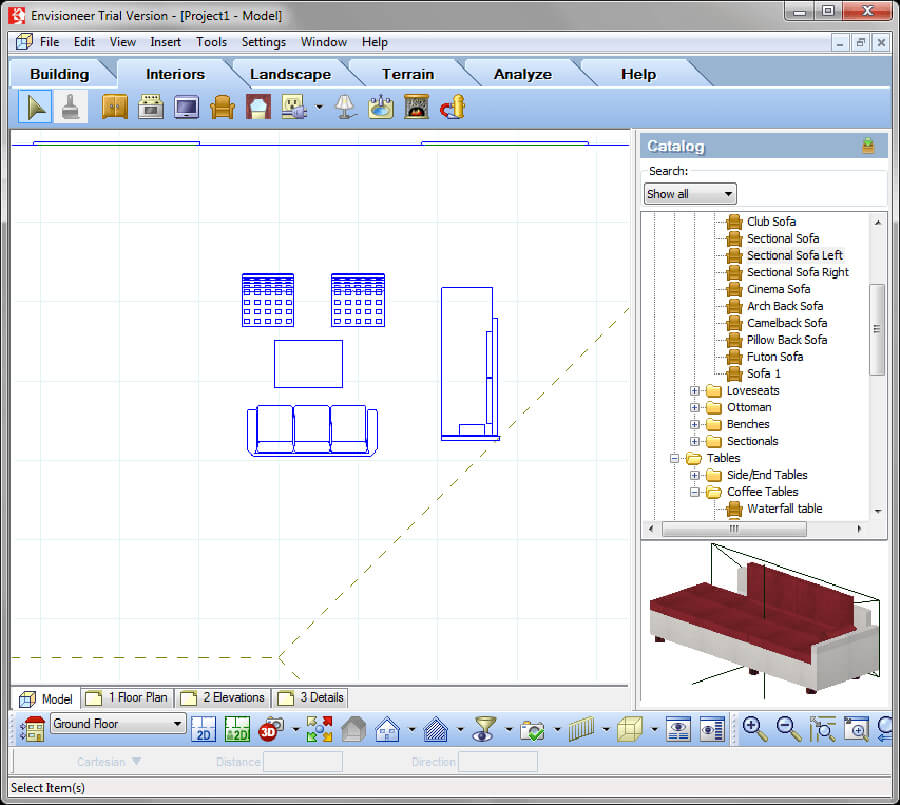The height and width of the screenshot is (805, 900).
Task: Open the Insert menu
Action: [x=165, y=42]
